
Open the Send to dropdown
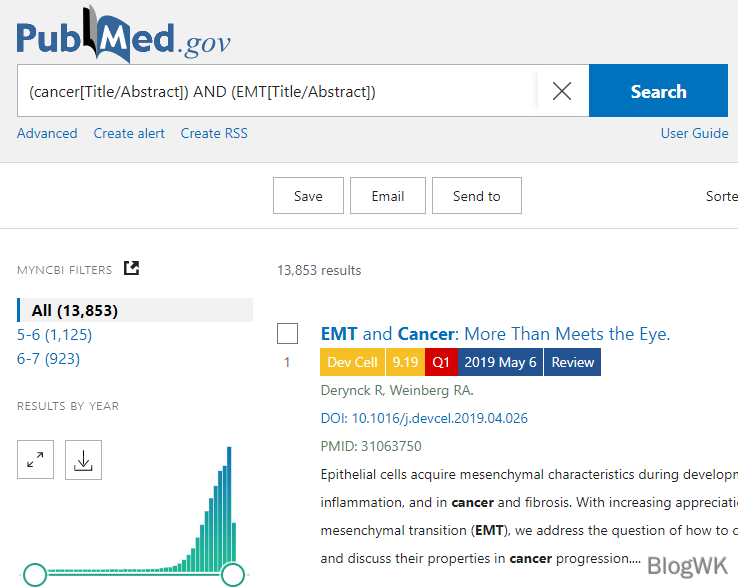pos(476,196)
